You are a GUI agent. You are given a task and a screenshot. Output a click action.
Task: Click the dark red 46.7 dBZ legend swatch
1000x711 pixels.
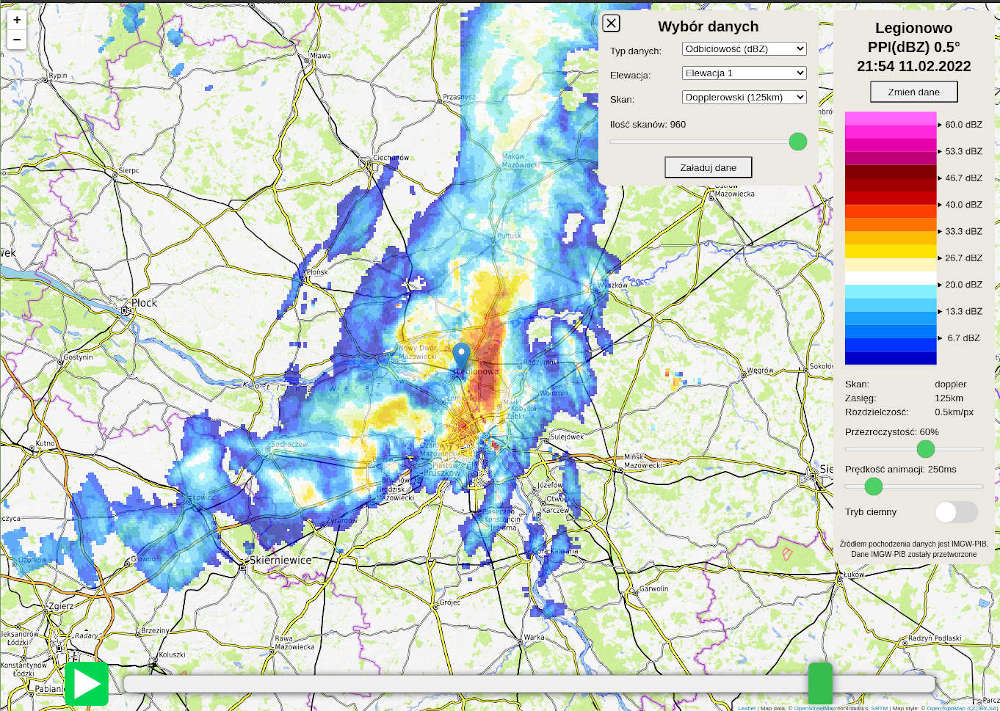pyautogui.click(x=890, y=177)
